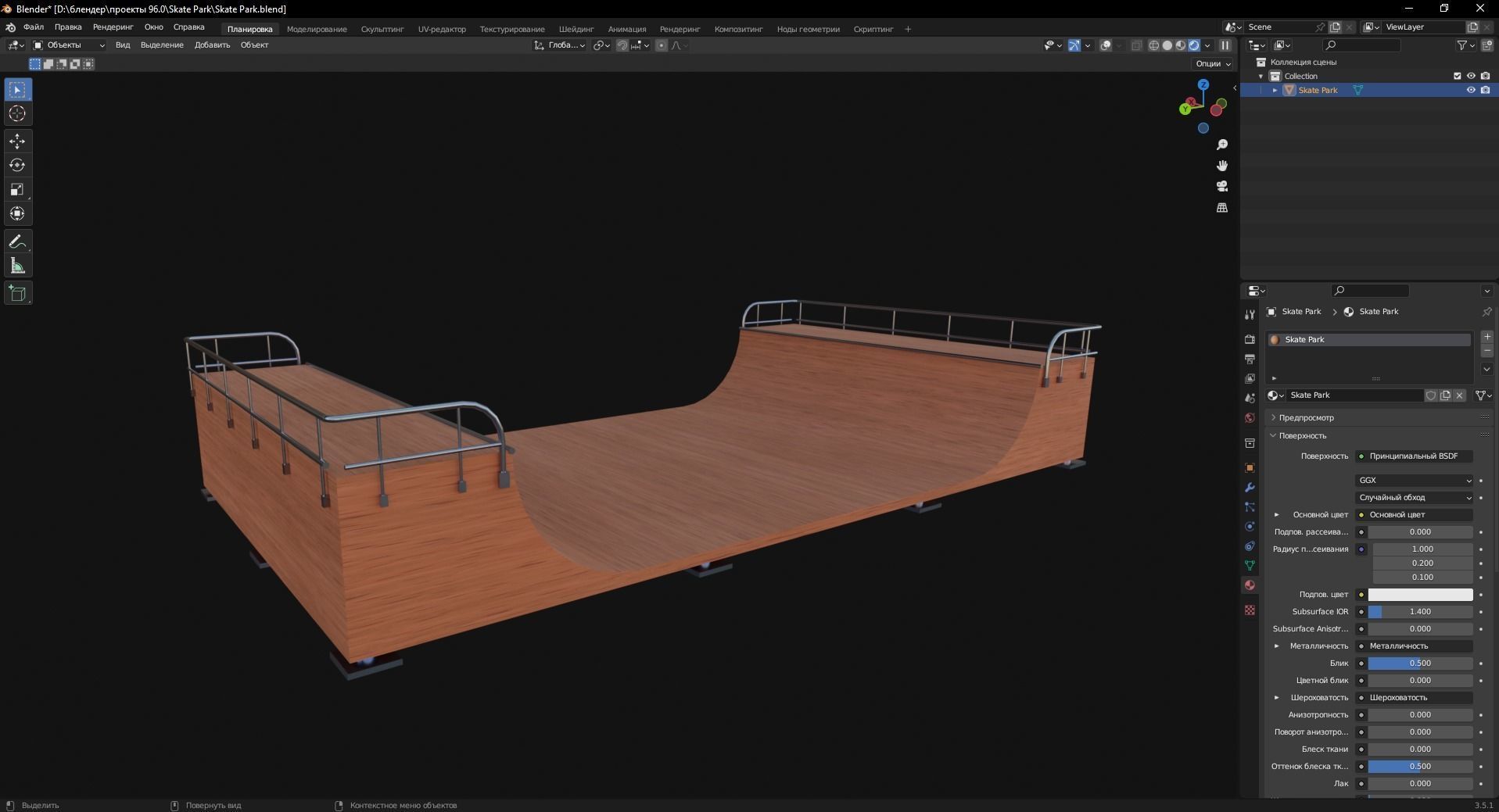Screen dimensions: 1499x812
Task: Open the Options dropdown
Action: (1213, 63)
